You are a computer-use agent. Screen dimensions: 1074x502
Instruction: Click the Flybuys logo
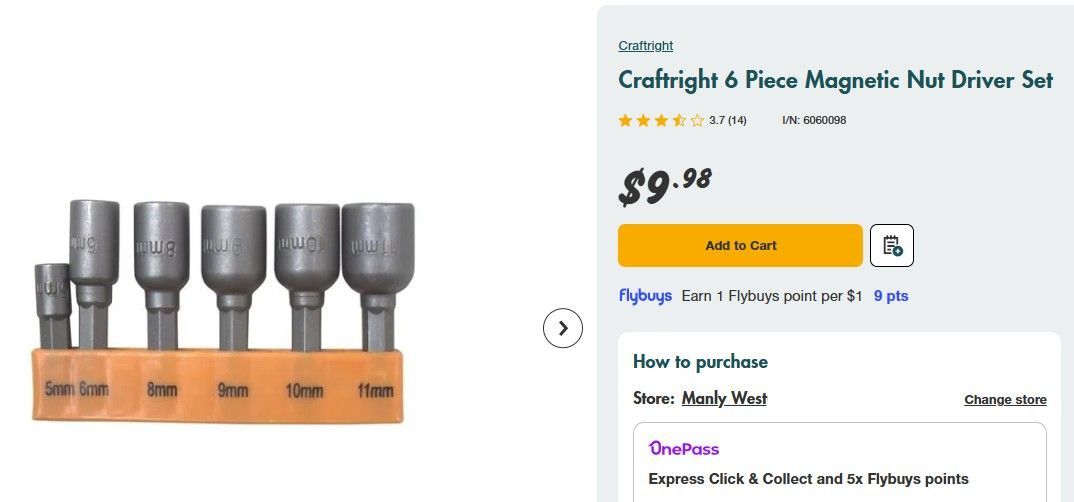pos(645,296)
